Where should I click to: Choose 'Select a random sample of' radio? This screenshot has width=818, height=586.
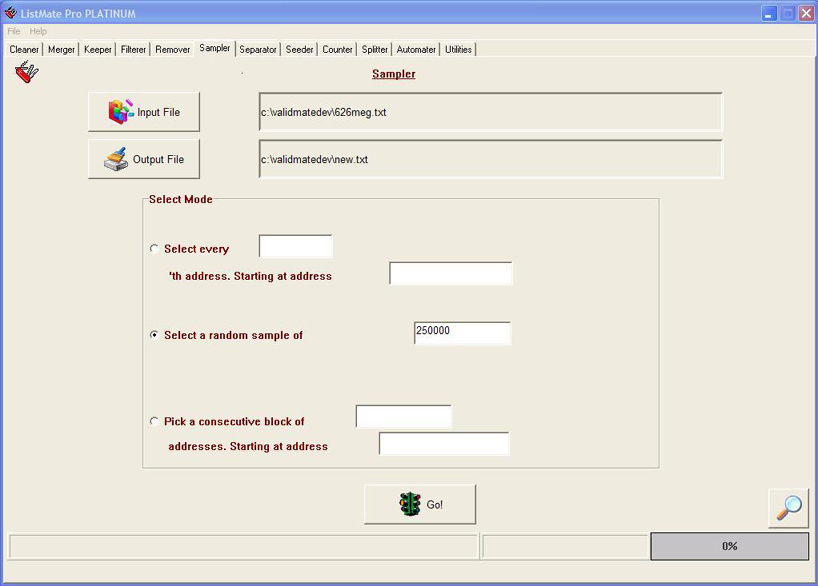tap(154, 335)
